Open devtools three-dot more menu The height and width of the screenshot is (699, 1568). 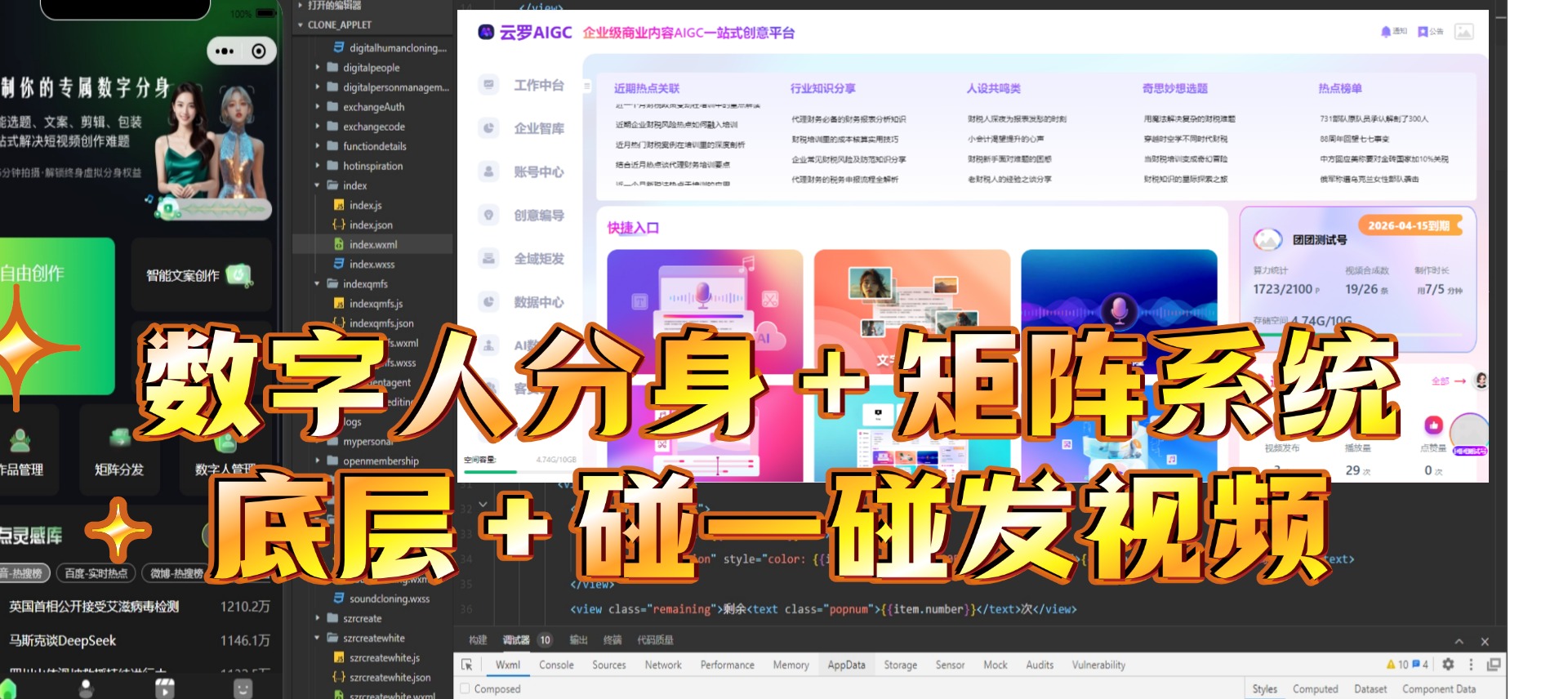pos(1471,665)
